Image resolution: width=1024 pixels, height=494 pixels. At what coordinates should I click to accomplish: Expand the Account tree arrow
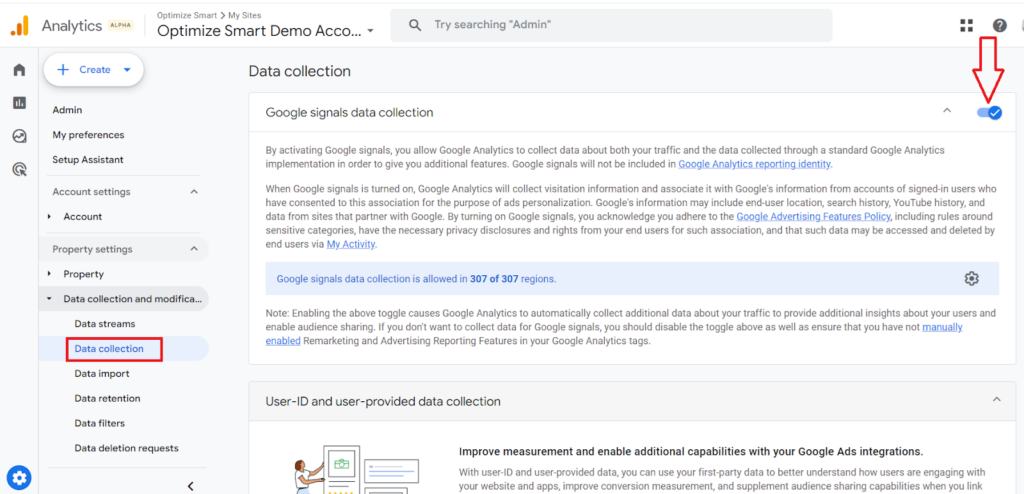tap(49, 216)
